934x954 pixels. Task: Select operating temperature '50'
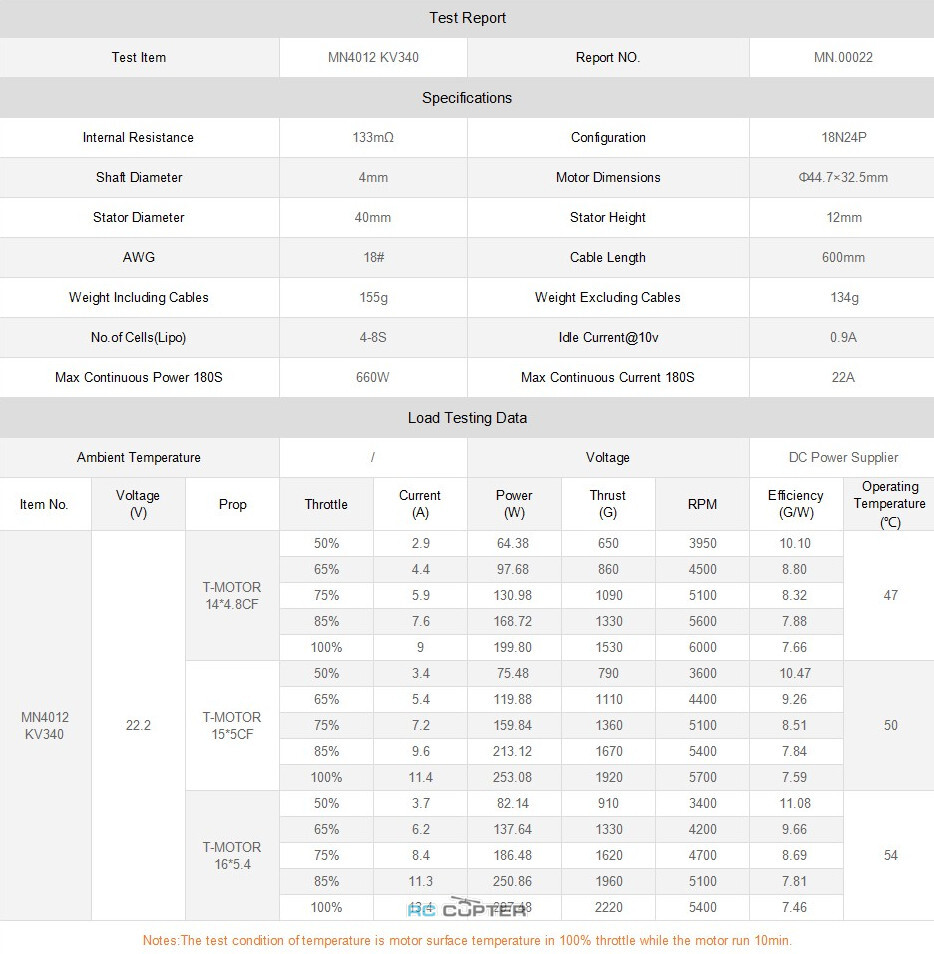[890, 726]
